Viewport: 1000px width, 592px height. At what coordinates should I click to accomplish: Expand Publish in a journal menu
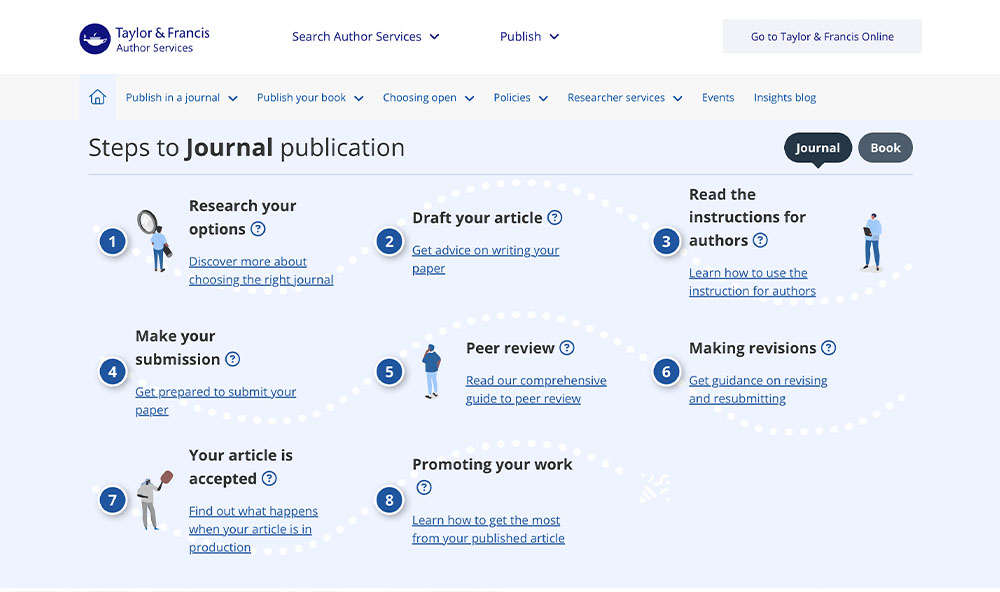pyautogui.click(x=181, y=98)
